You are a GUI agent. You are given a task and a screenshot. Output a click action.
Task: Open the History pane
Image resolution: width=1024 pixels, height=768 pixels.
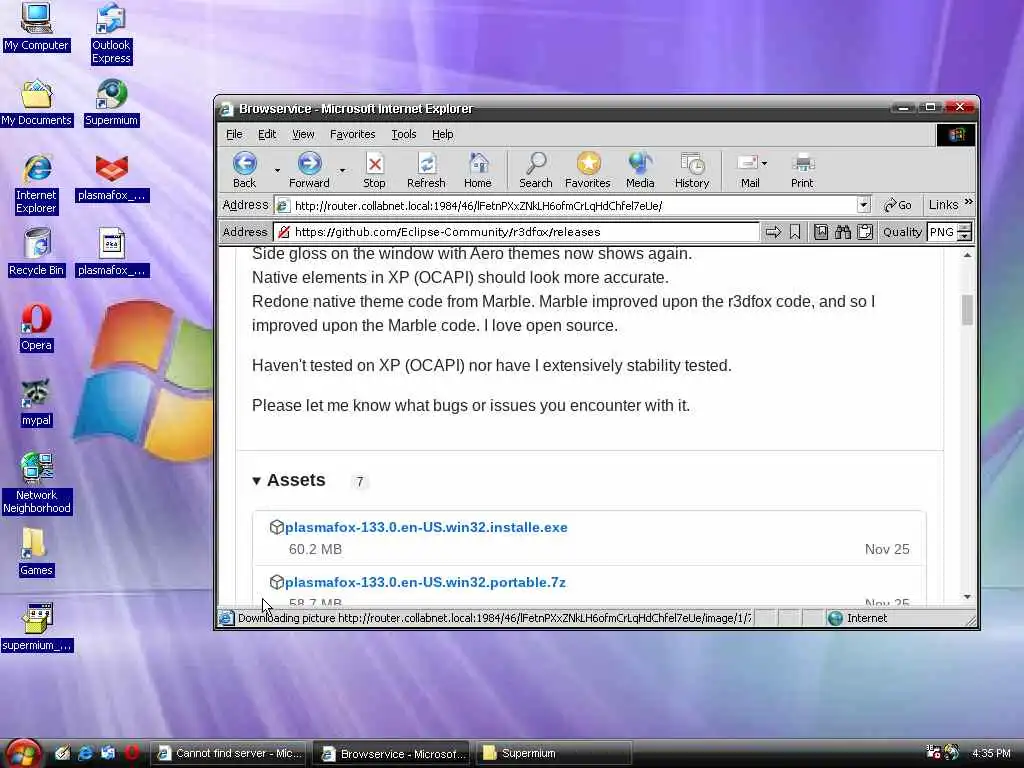[x=692, y=170]
